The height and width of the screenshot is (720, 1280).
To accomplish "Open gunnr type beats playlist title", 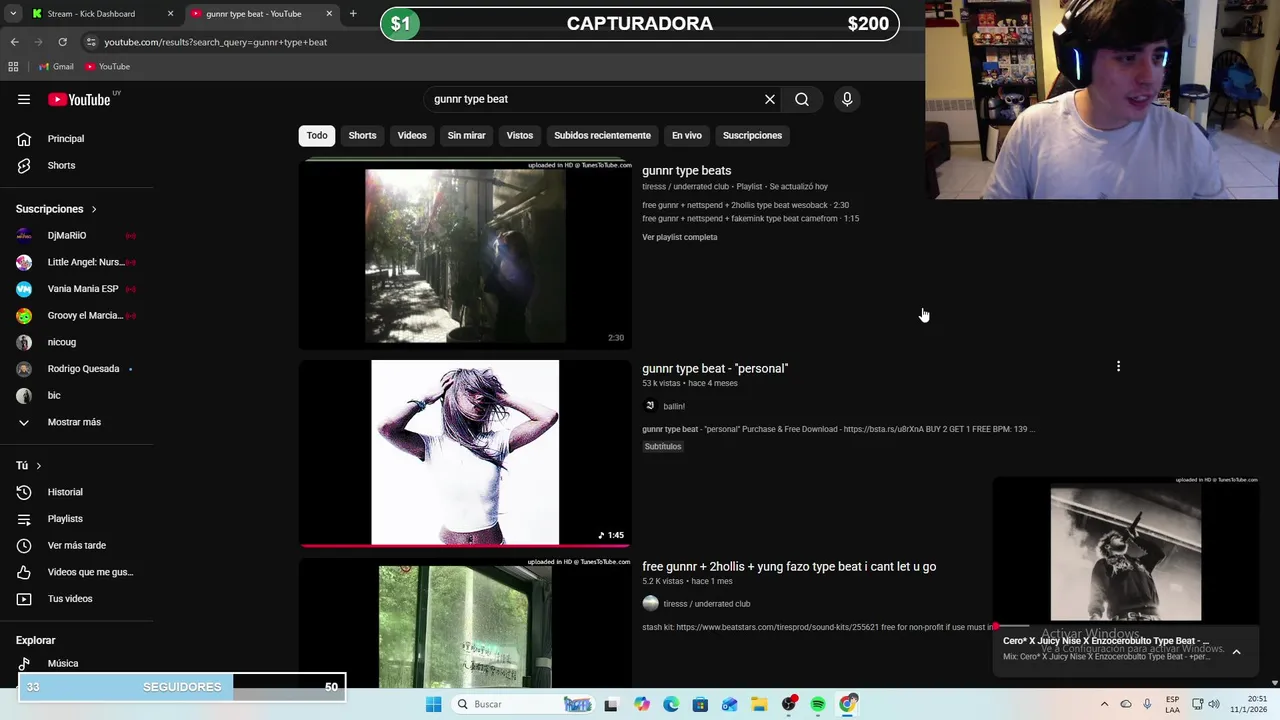I will click(x=686, y=171).
